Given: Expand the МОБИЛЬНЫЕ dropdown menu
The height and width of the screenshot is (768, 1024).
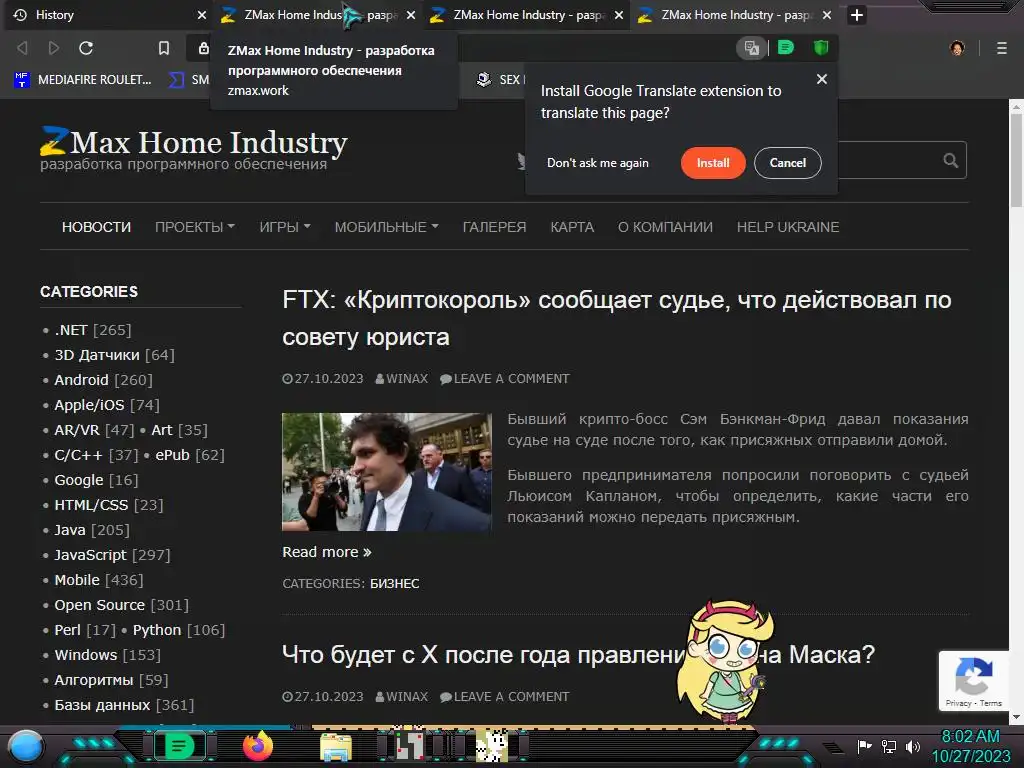Looking at the screenshot, I should pos(387,227).
